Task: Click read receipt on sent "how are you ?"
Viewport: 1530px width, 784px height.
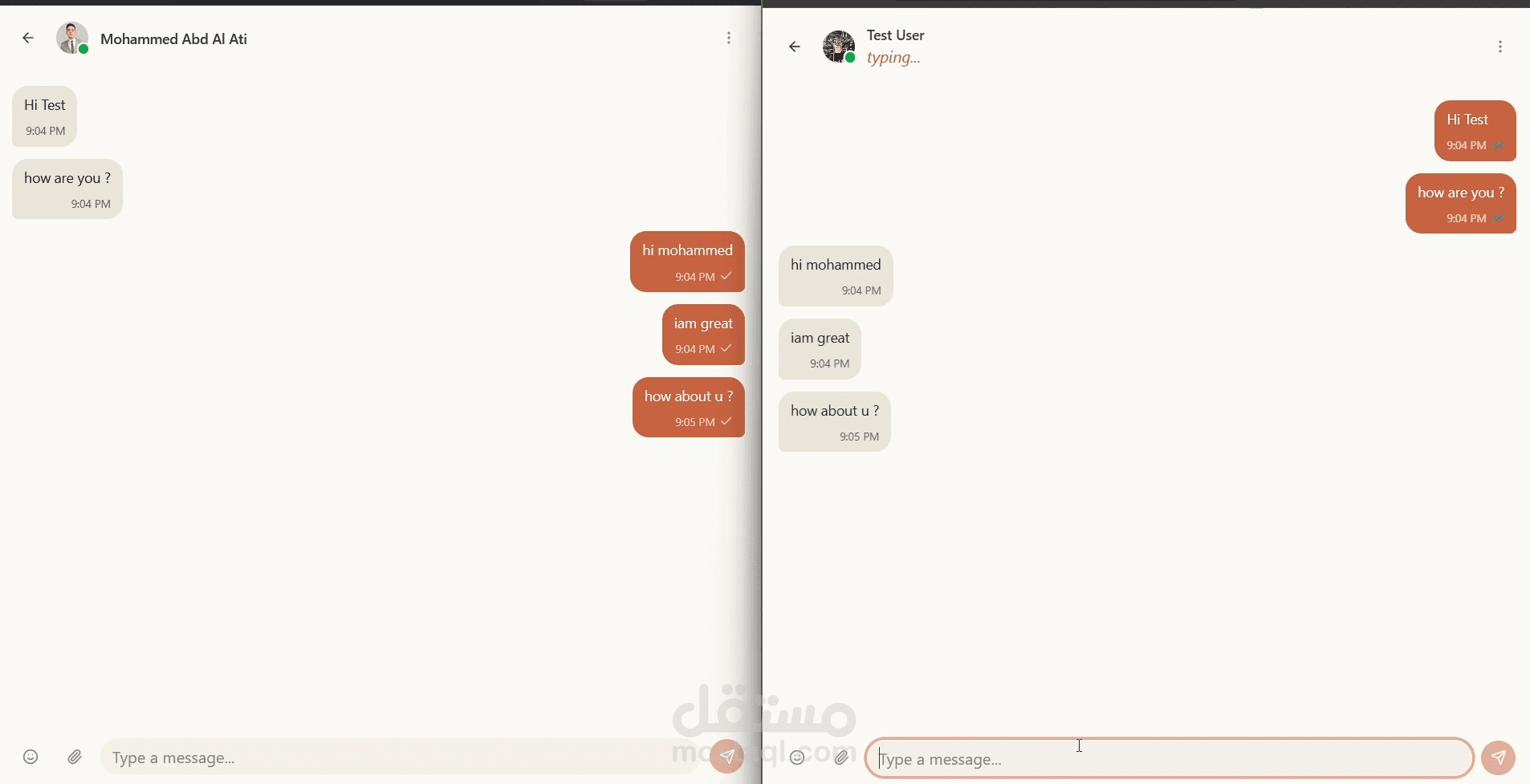Action: (1499, 218)
